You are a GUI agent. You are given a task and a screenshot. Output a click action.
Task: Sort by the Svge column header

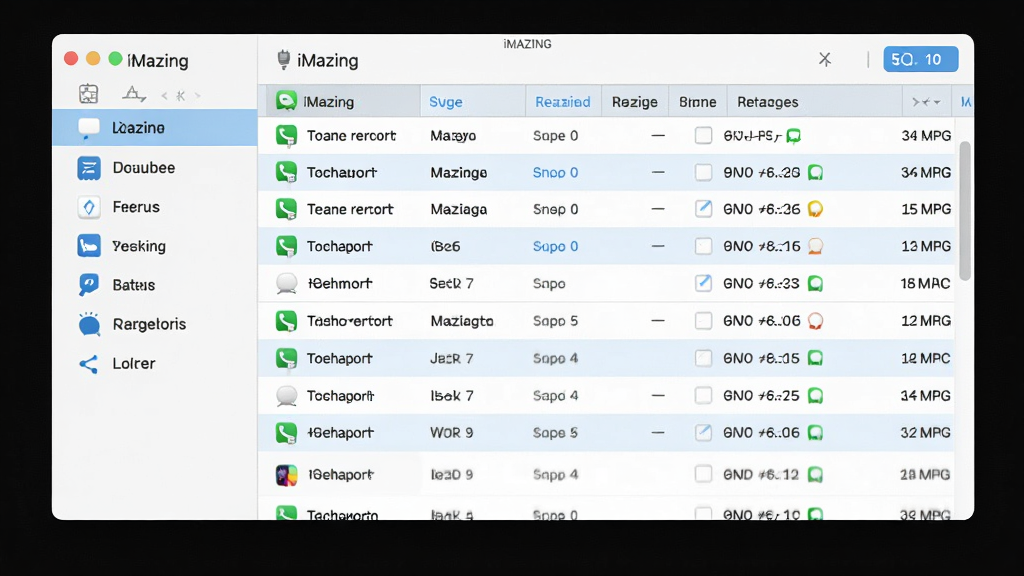coord(473,102)
